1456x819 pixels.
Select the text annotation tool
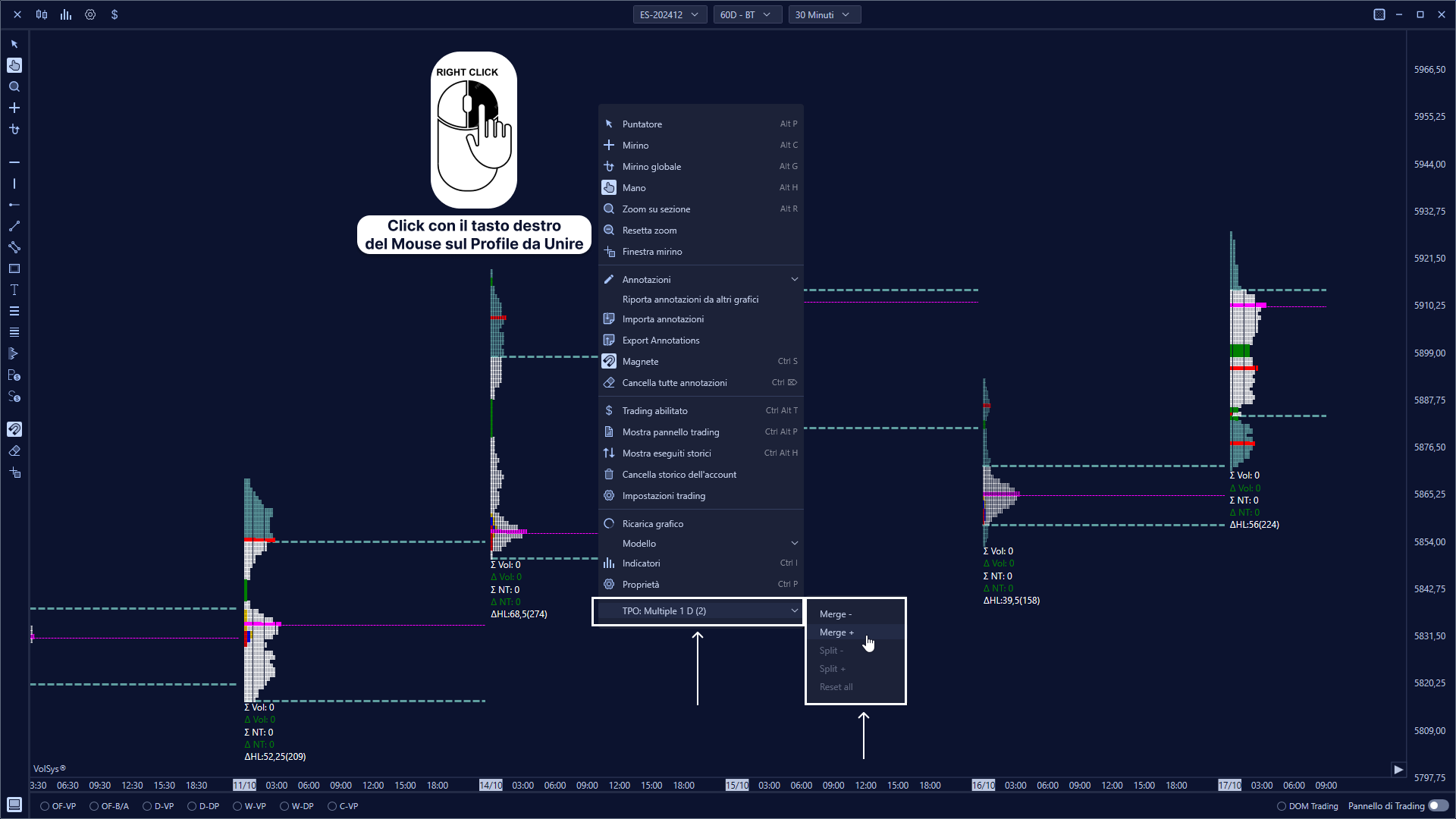(x=14, y=290)
